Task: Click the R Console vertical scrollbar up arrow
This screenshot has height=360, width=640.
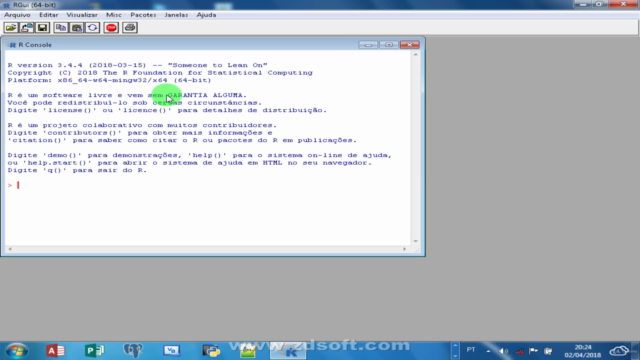Action: [x=416, y=54]
